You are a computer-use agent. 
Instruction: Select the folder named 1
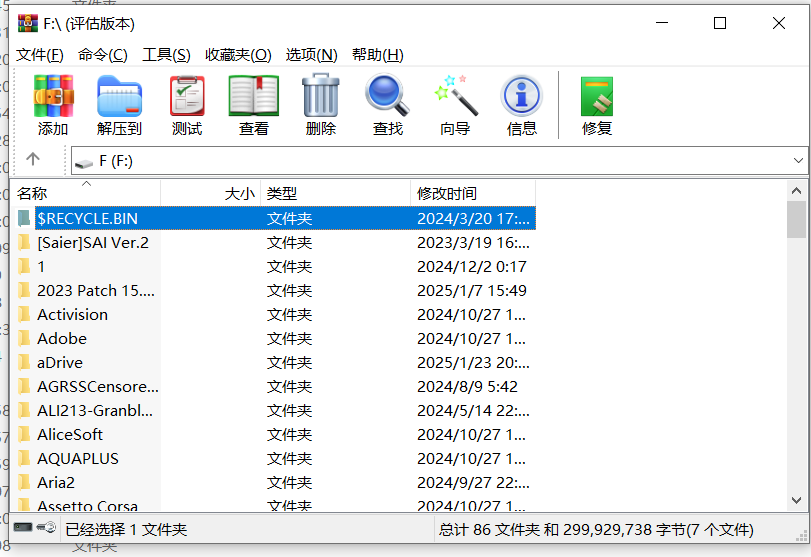[41, 266]
